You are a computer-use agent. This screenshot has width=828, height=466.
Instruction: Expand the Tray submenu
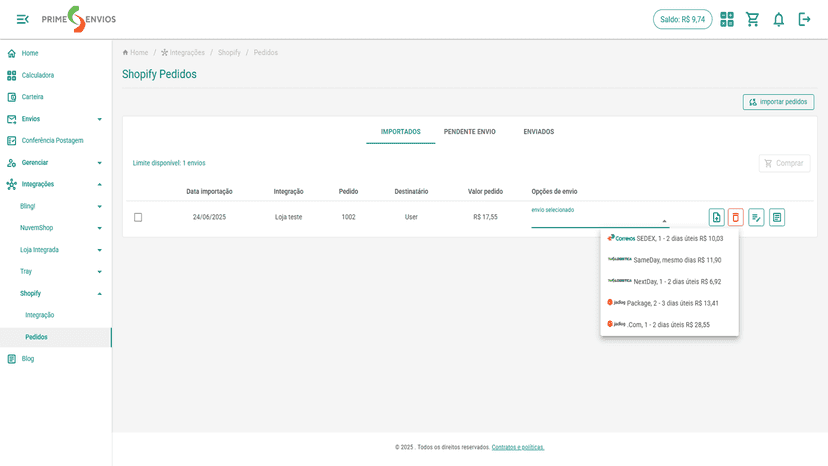55,272
